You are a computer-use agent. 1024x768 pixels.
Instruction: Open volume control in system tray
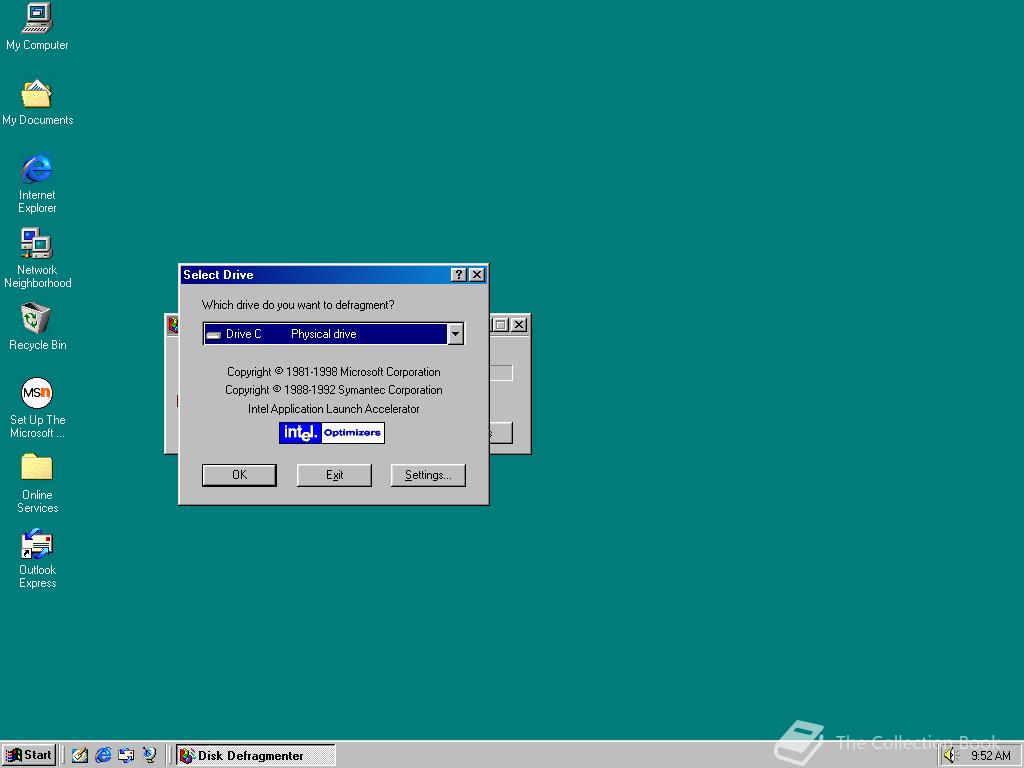tap(950, 756)
